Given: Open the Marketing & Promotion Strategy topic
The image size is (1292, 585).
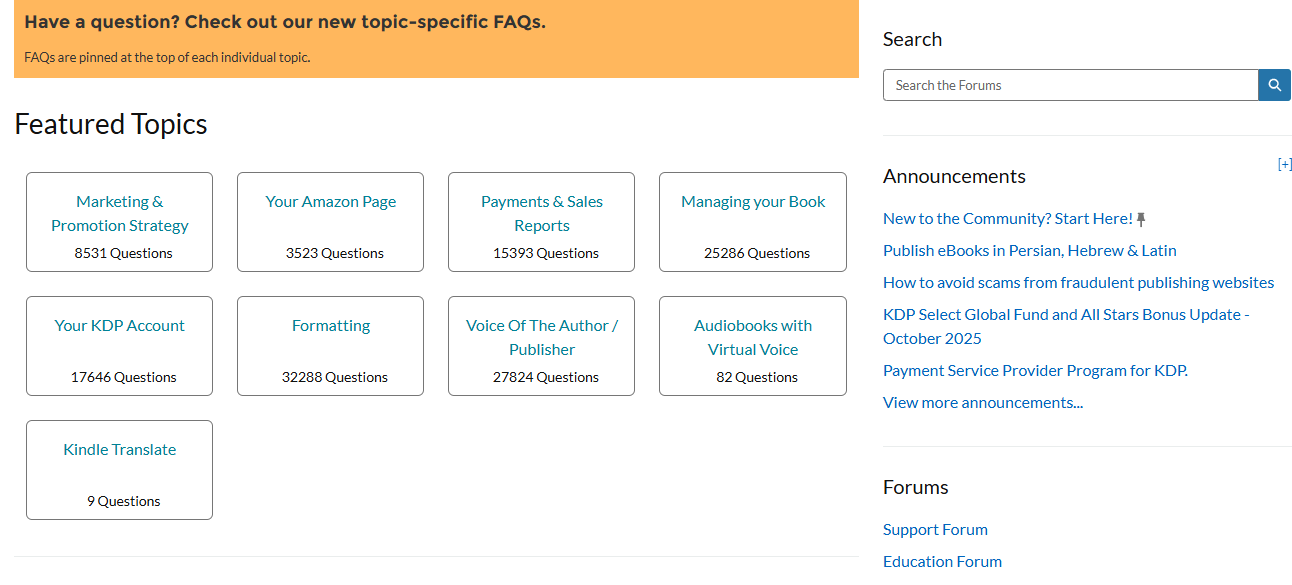Looking at the screenshot, I should click(119, 213).
